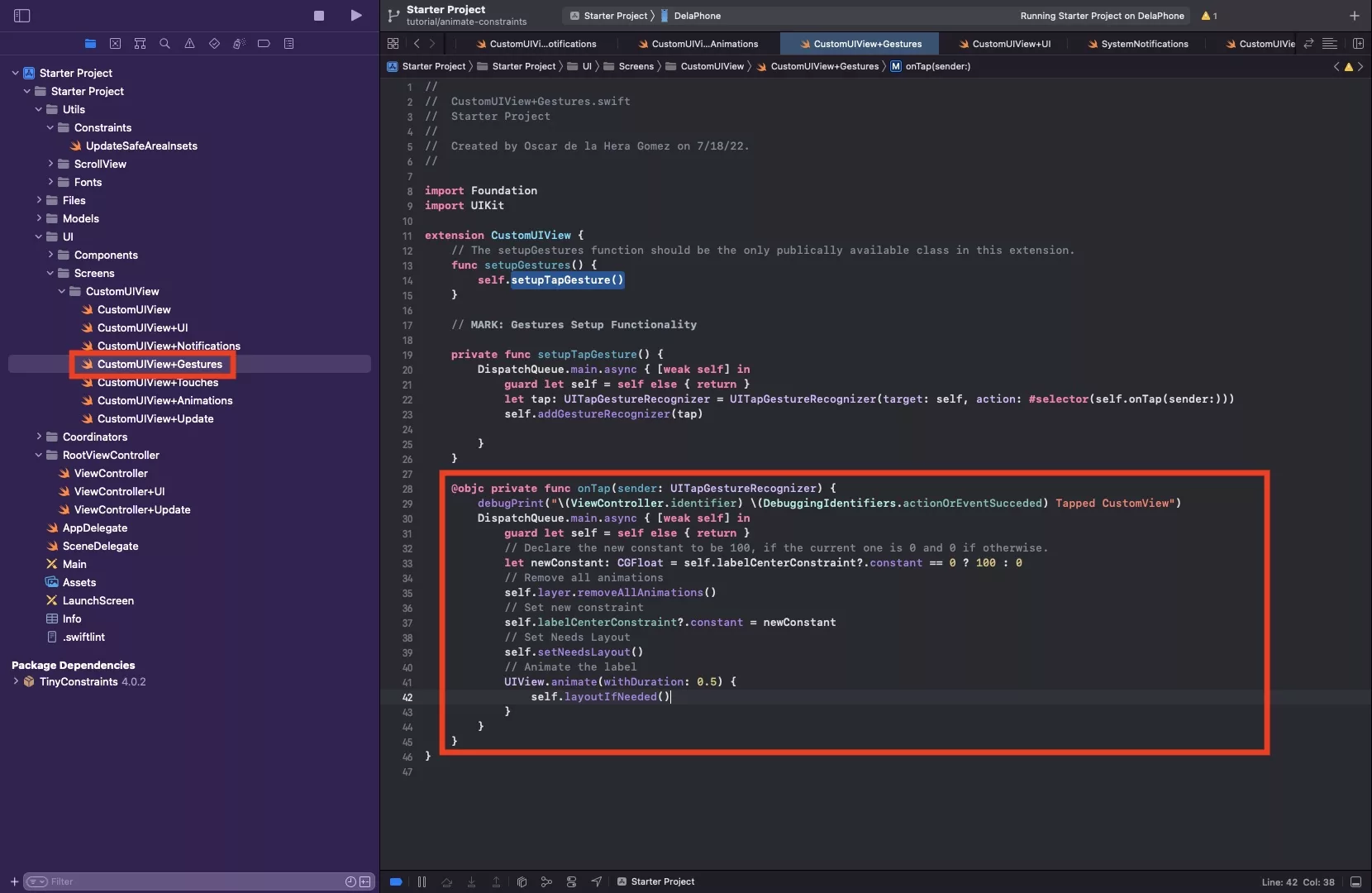The width and height of the screenshot is (1372, 893).
Task: Open the Report navigator
Action: click(289, 43)
